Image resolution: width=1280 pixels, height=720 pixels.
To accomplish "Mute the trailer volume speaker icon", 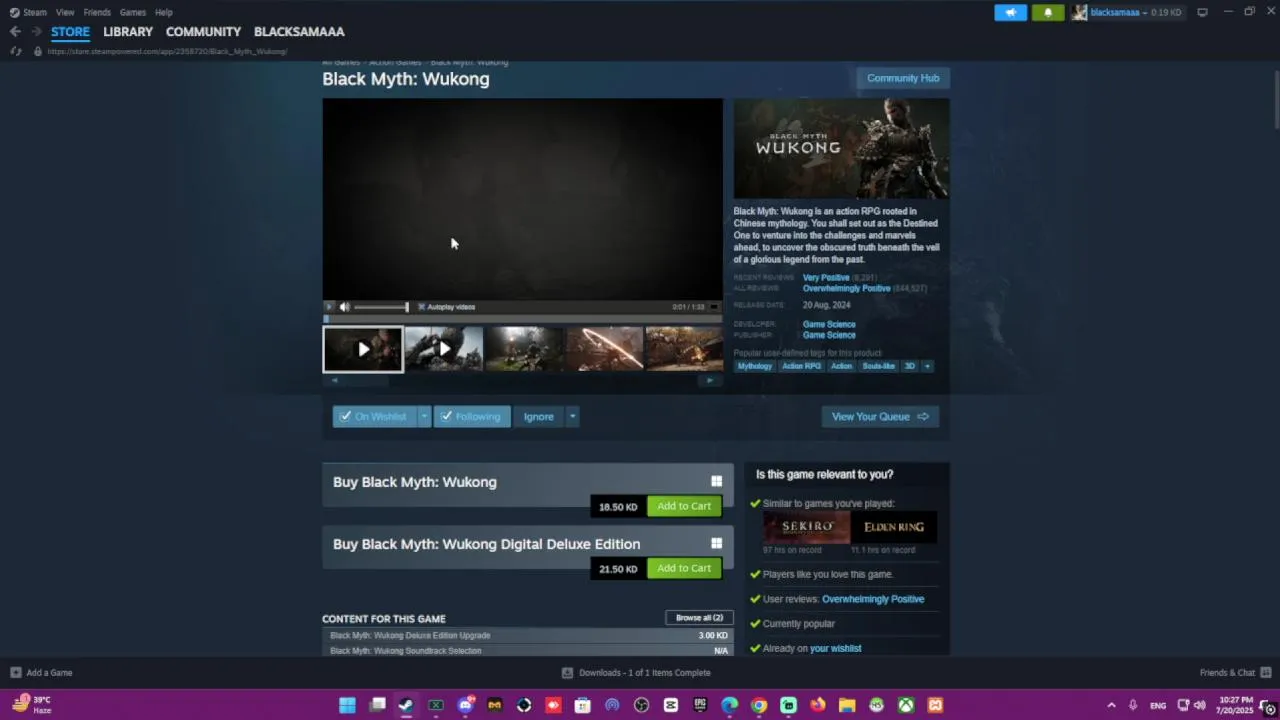I will pos(344,307).
